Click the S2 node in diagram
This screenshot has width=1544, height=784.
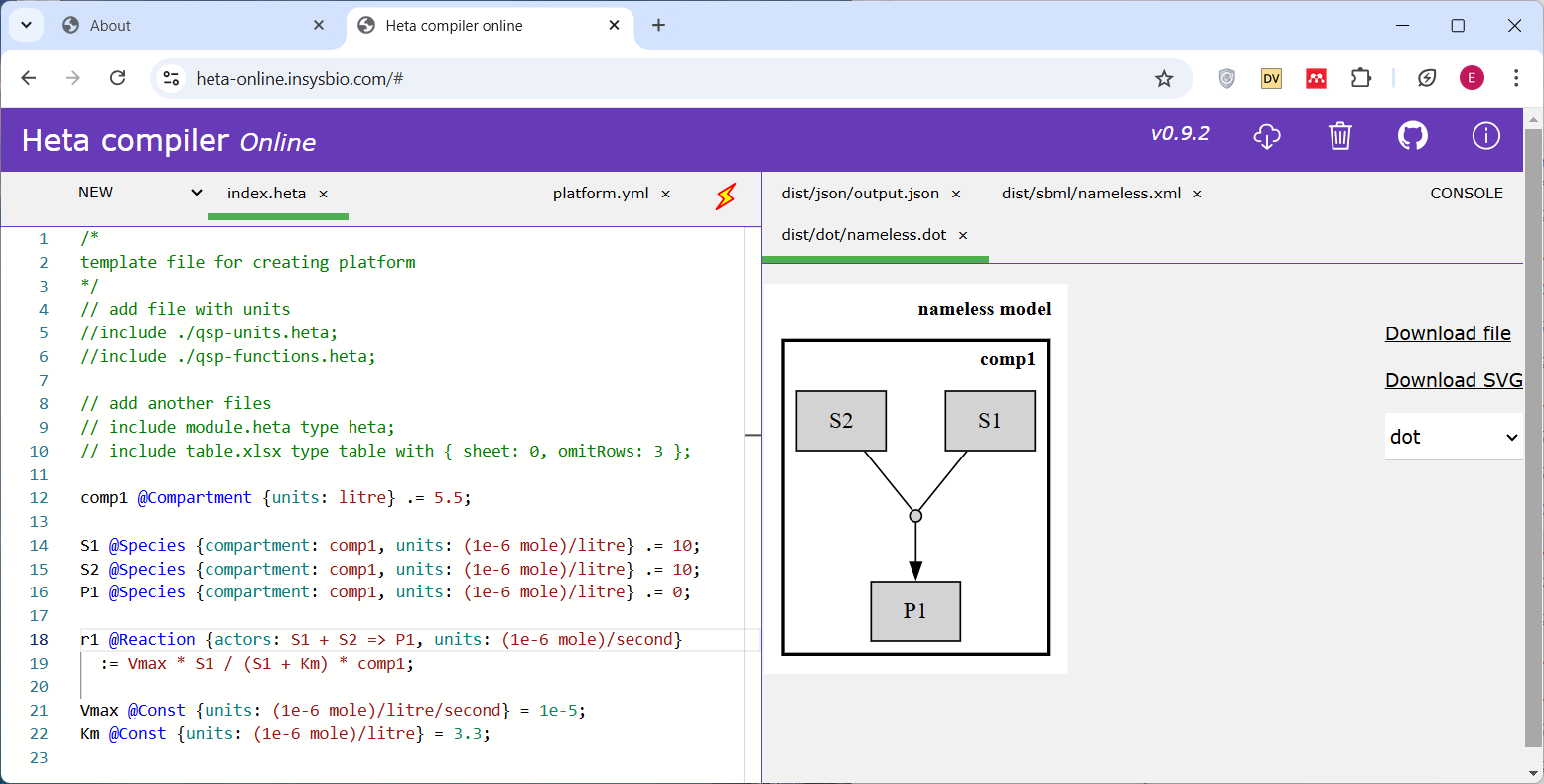841,421
